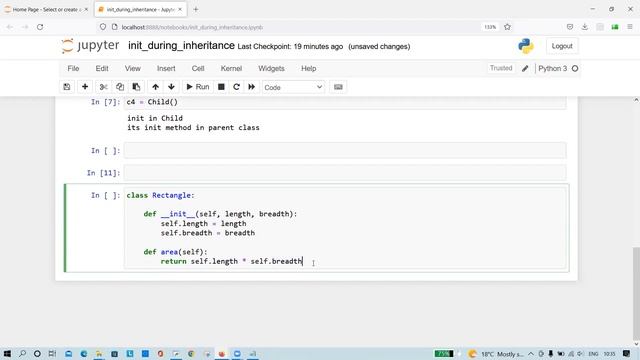Open the Windows Start menu
The height and width of the screenshot is (360, 640).
7,353
